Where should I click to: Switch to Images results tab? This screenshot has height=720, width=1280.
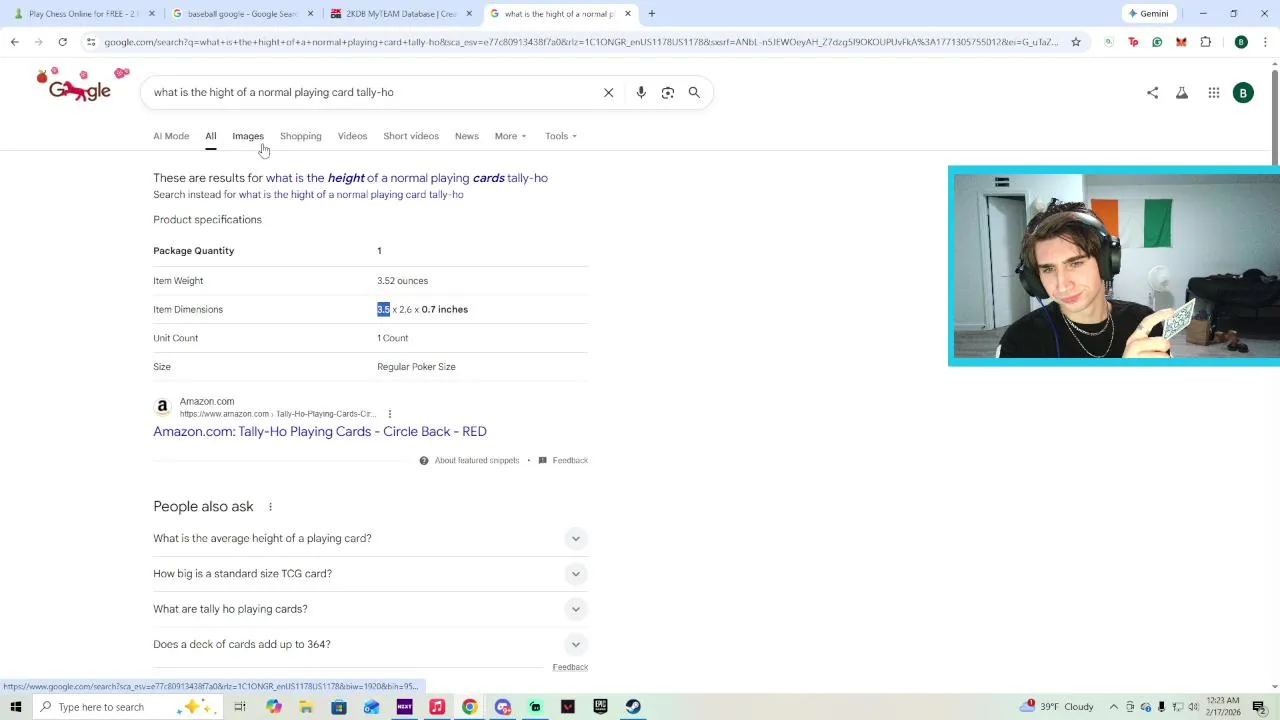coord(248,136)
